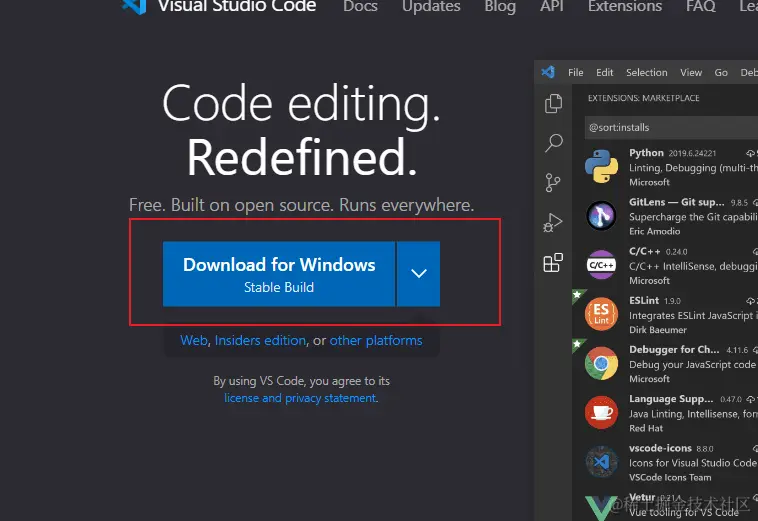Click the Dirk Baeumer publisher name

657,330
